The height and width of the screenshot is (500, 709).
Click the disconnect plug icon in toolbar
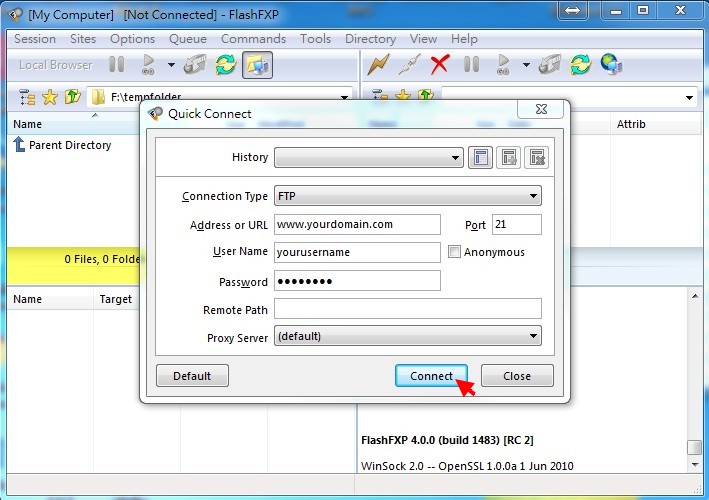tap(408, 65)
